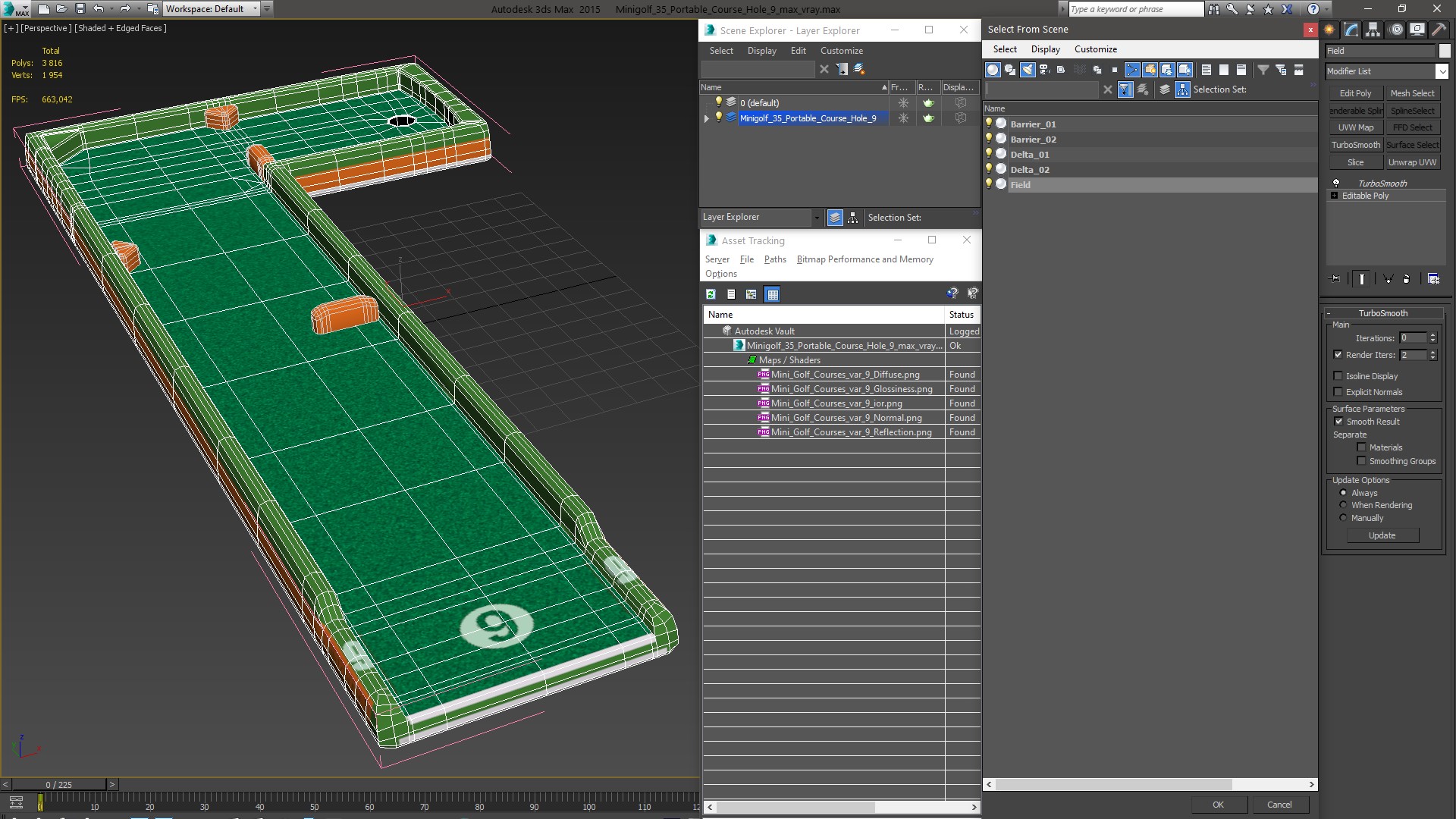The image size is (1456, 819).
Task: Open Customize menu in Scene Explorer
Action: pyautogui.click(x=841, y=51)
